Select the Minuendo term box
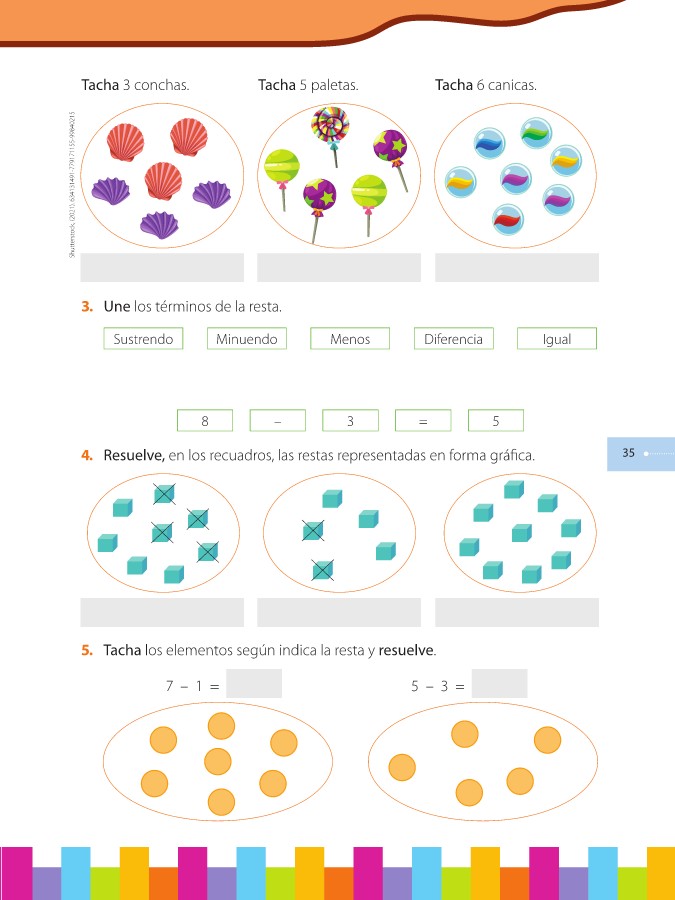 247,339
